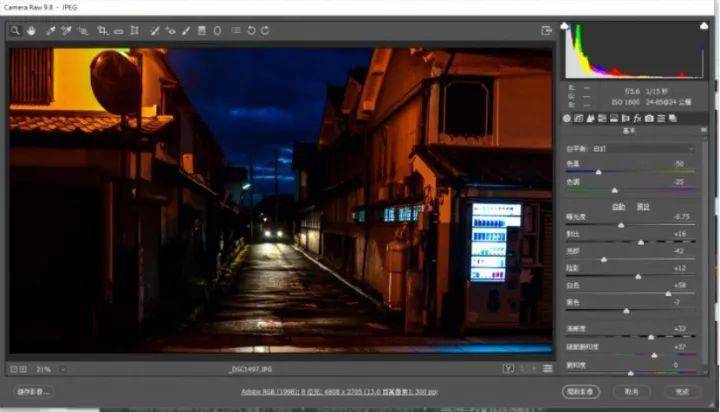Click the zoom-out minus button beside 21%
Viewport: 720px width, 412px height.
tap(14, 369)
